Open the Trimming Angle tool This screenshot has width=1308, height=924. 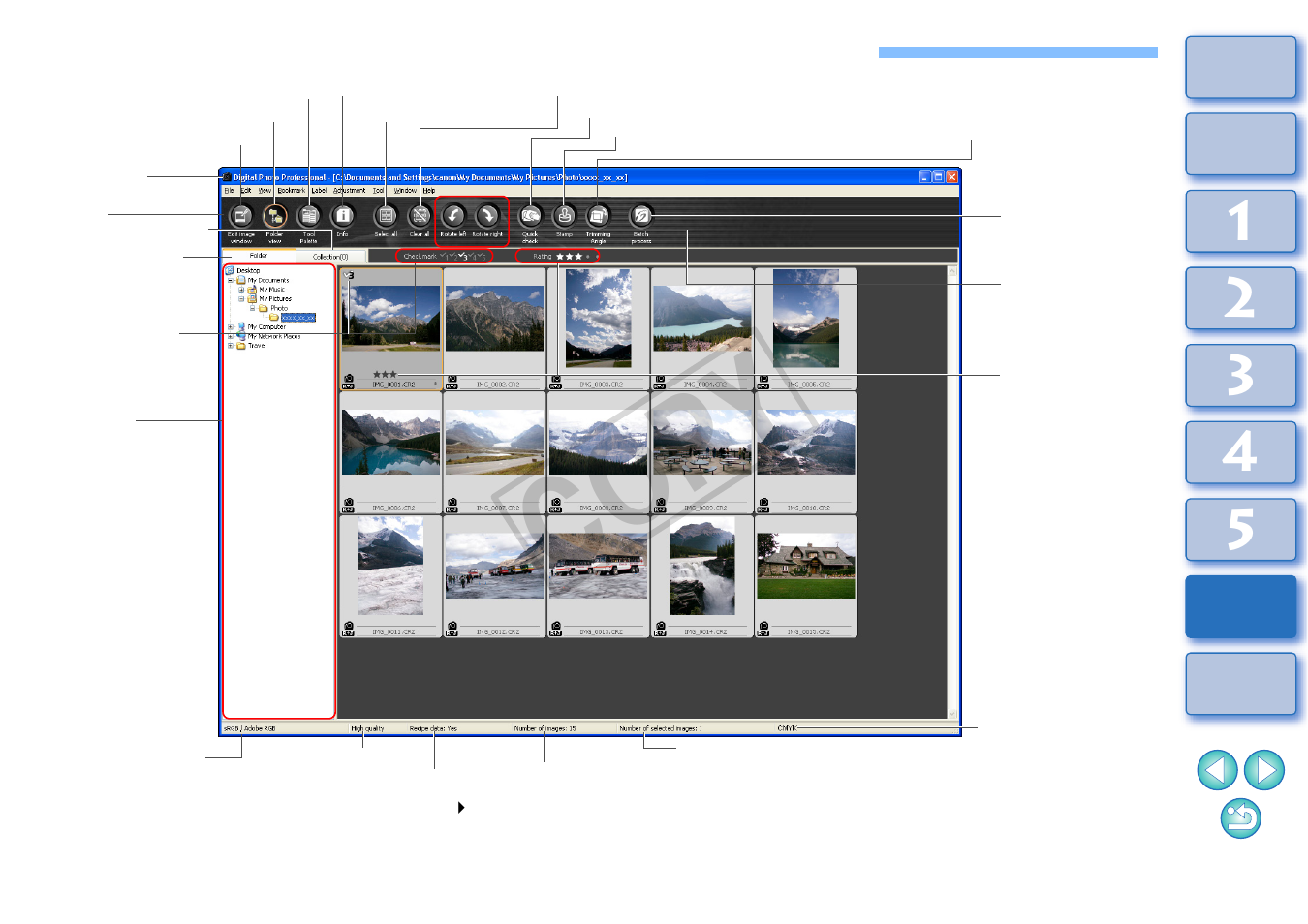[599, 216]
